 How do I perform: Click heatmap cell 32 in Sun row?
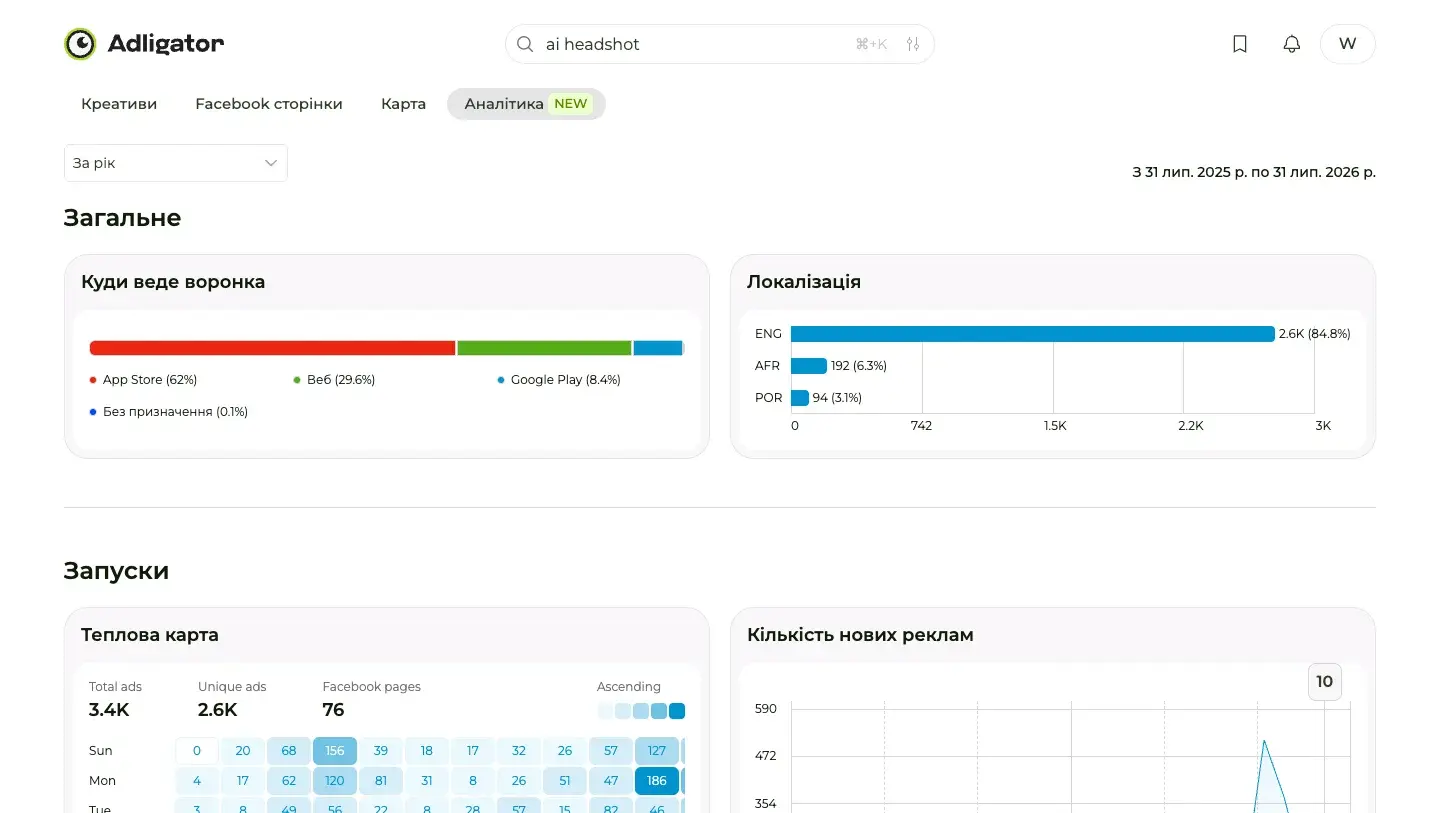tap(519, 751)
